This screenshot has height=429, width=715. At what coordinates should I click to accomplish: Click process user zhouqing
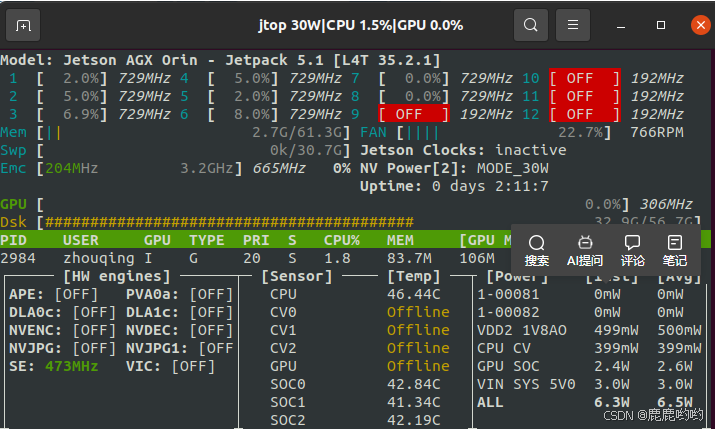[x=98, y=258]
